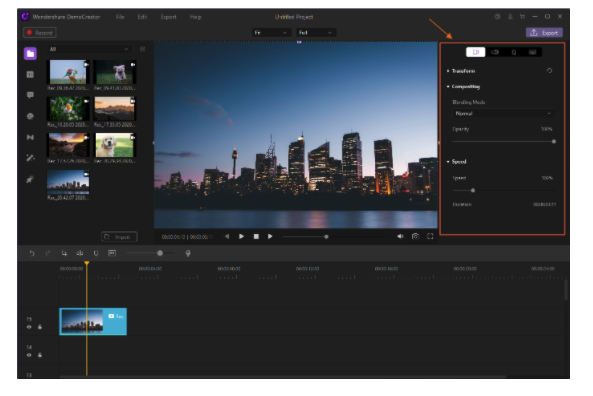Hide track 14 with its eye icon
593x396 pixels.
click(29, 355)
